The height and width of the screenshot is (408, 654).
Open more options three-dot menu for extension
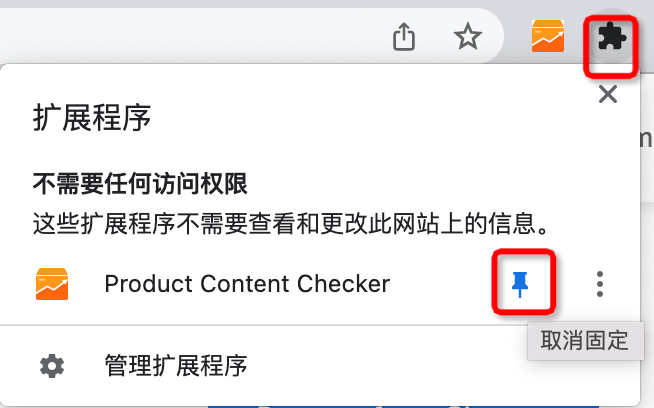600,284
